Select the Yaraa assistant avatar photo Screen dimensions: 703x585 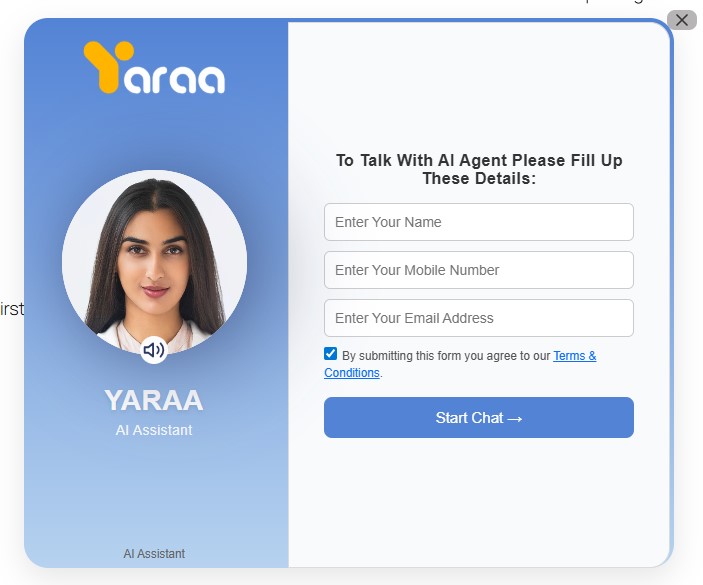(154, 262)
